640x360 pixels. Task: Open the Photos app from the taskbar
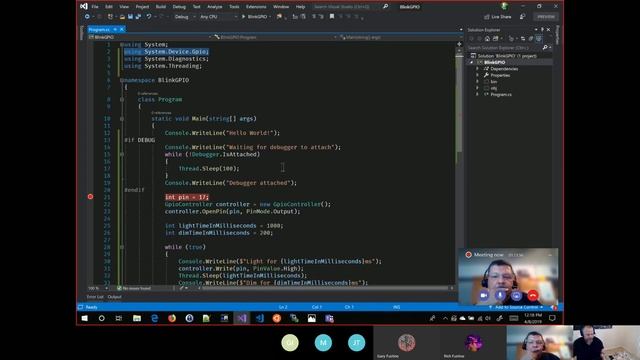[312, 318]
